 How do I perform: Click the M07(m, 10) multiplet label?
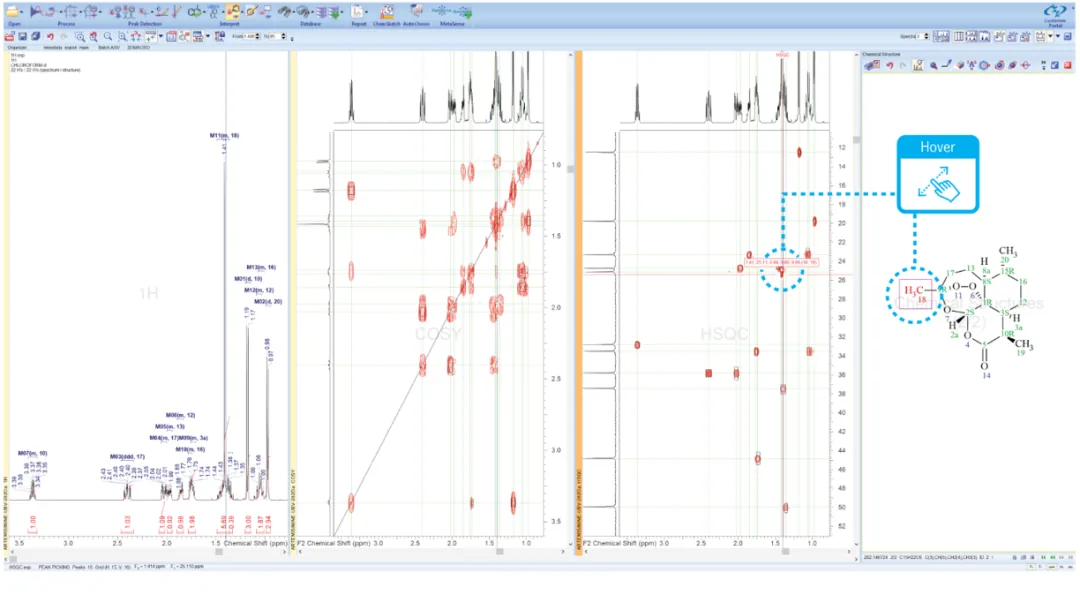pyautogui.click(x=32, y=453)
